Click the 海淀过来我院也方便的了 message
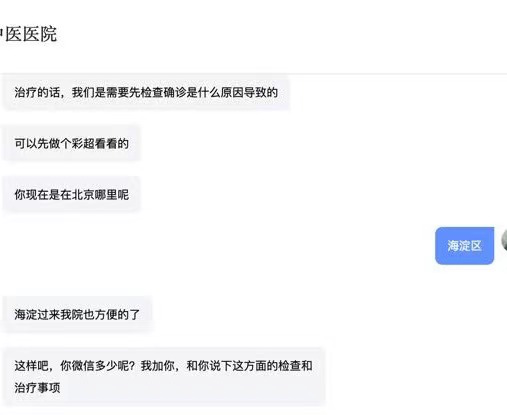 [x=77, y=314]
